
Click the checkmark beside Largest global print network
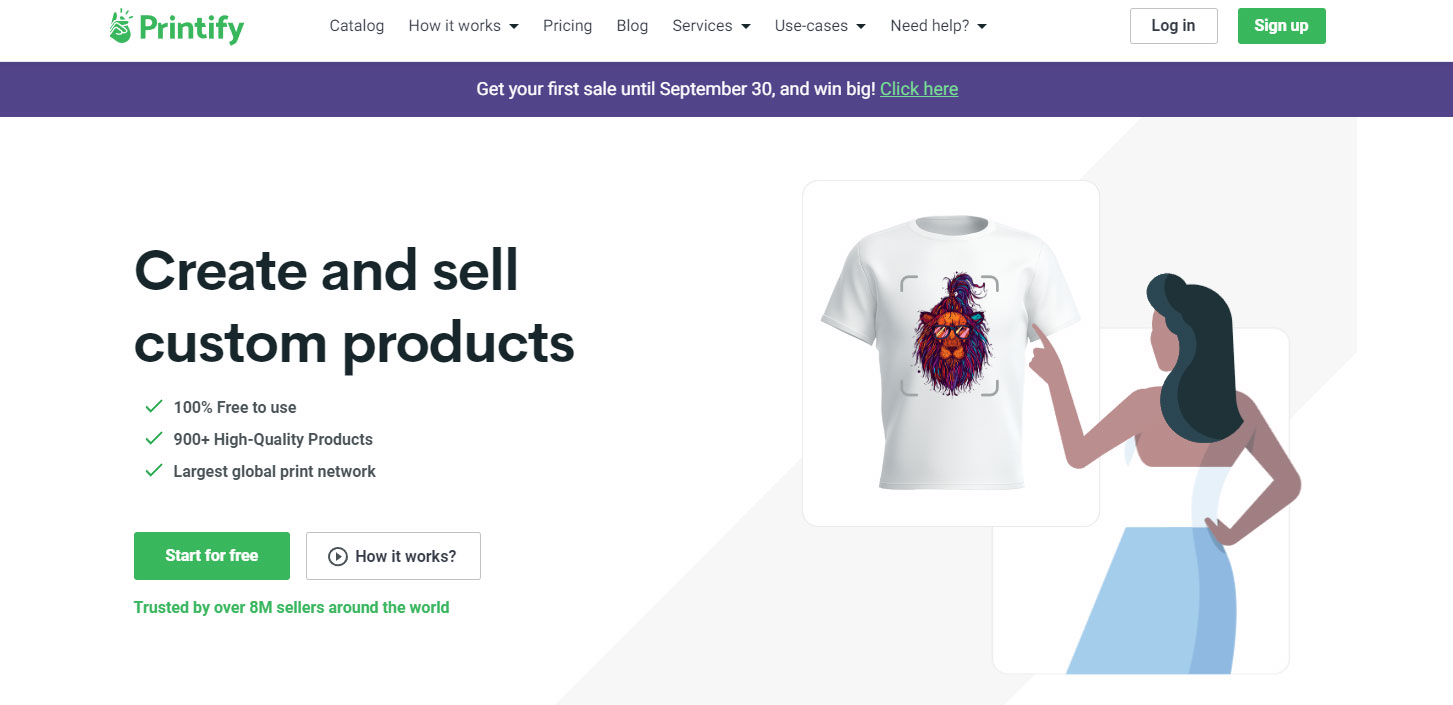[154, 471]
